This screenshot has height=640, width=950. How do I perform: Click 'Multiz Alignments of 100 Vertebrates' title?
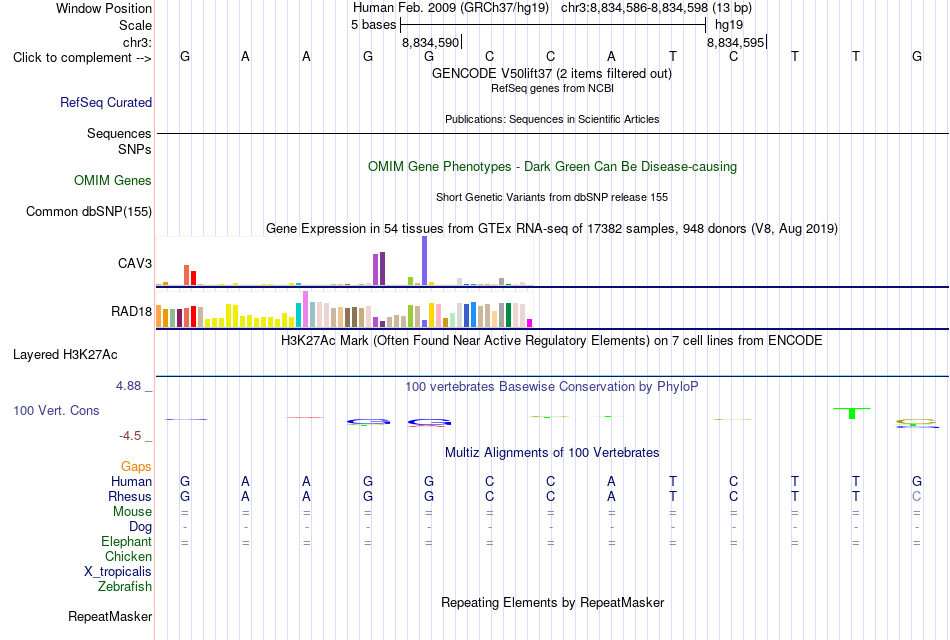tap(552, 453)
